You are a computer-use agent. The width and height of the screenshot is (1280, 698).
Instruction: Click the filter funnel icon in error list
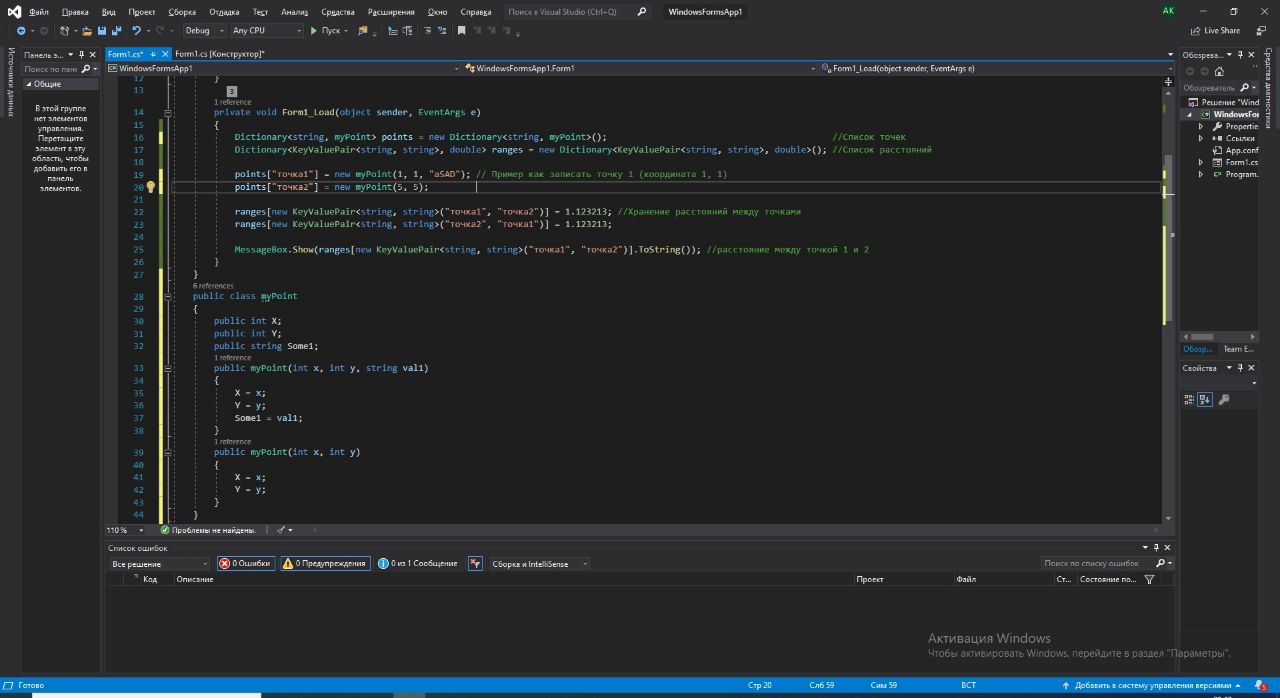pos(1149,579)
